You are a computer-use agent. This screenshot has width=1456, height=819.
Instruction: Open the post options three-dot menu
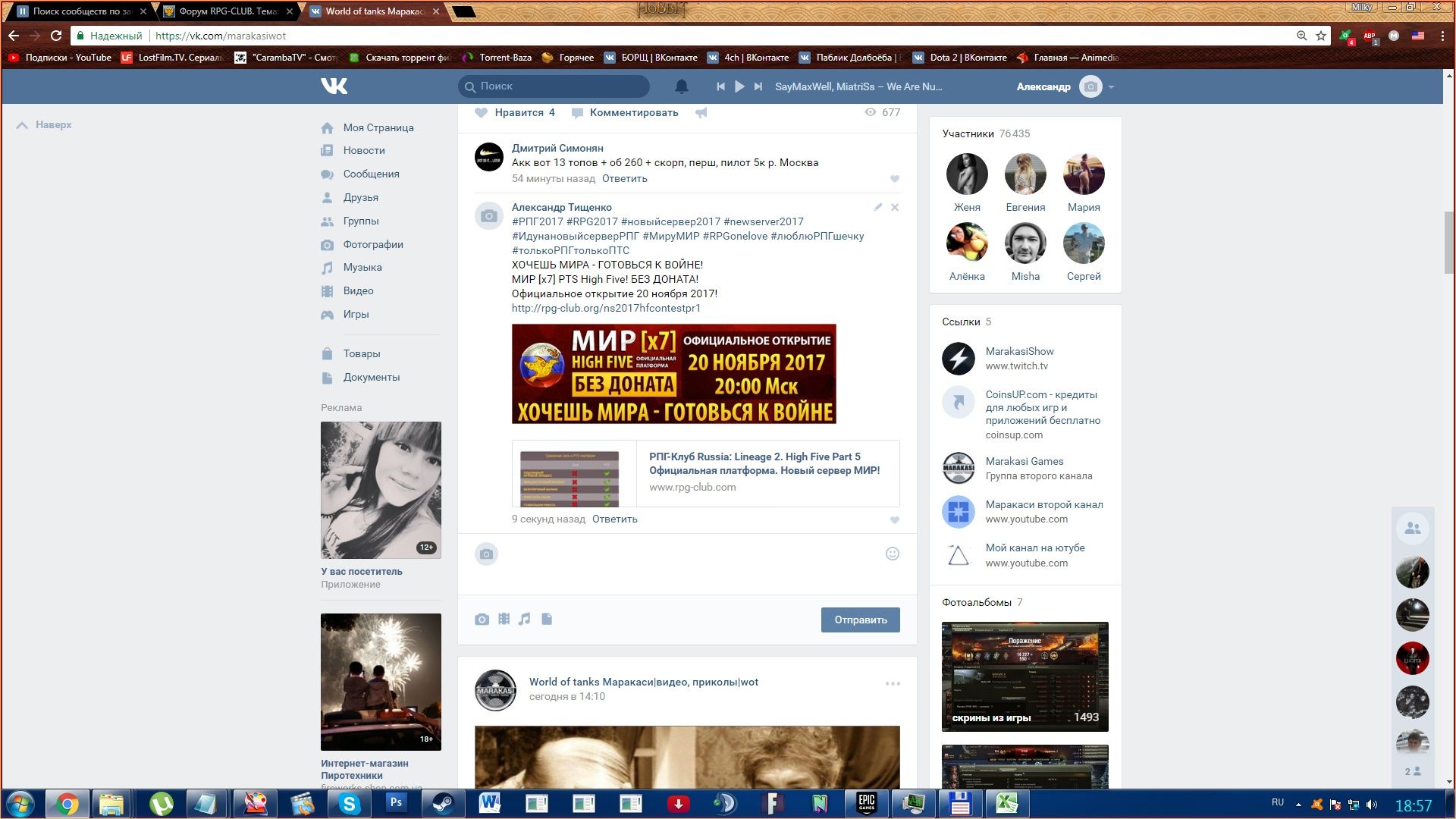click(x=893, y=683)
